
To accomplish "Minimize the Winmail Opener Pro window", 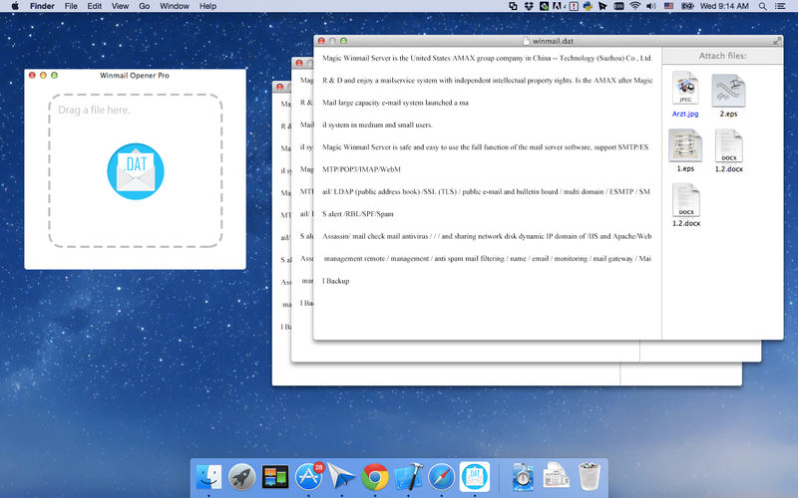I will point(43,75).
